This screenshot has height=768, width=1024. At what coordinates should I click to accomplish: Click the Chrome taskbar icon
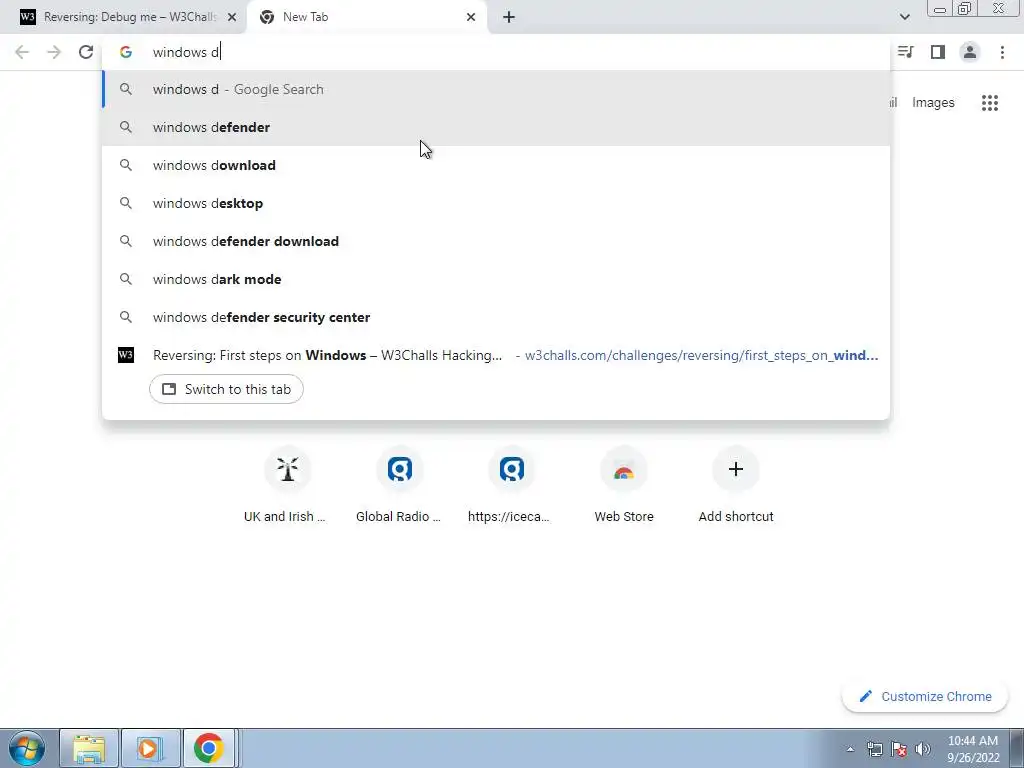click(209, 748)
